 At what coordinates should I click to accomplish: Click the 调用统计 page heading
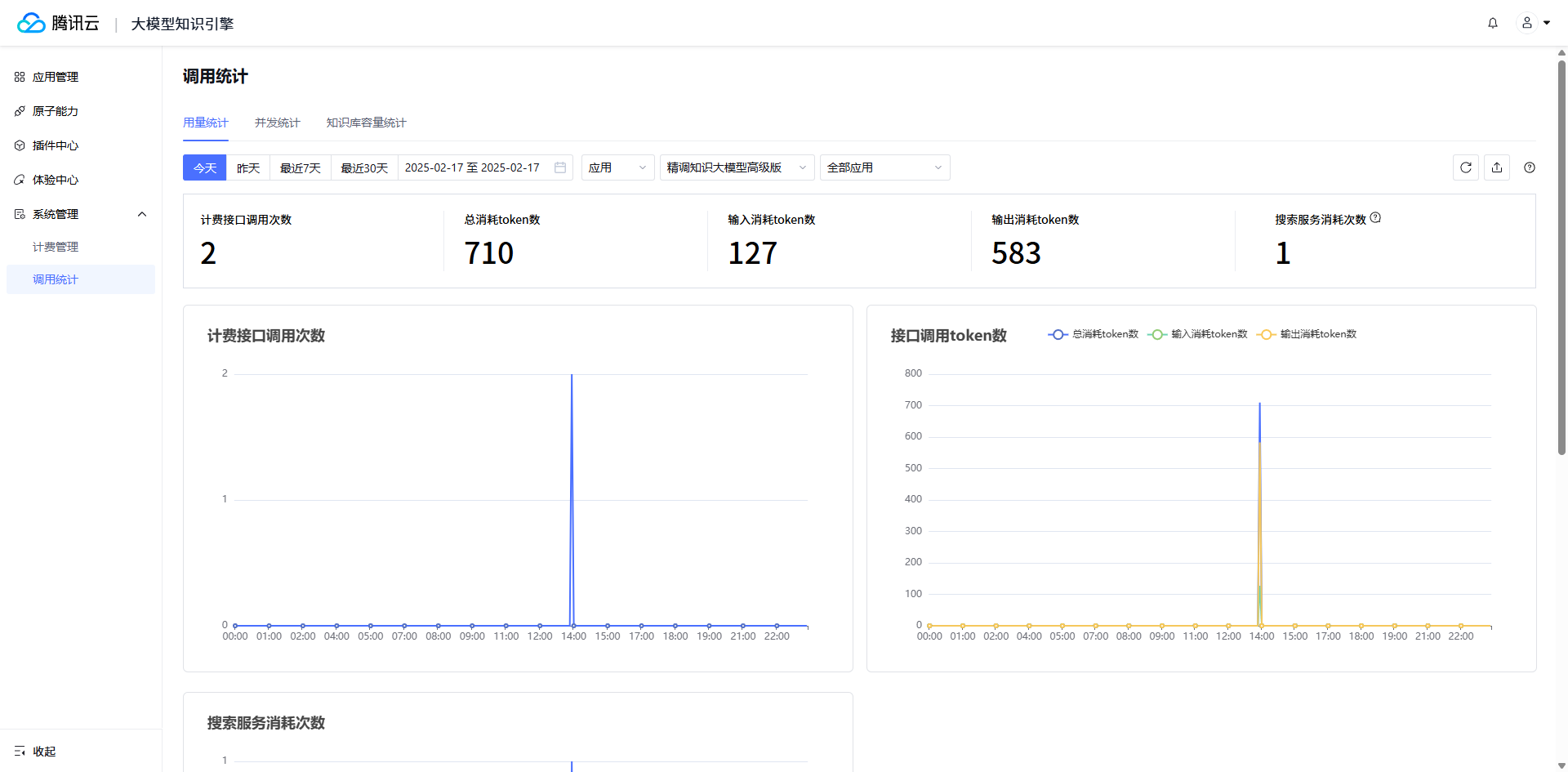pyautogui.click(x=216, y=76)
